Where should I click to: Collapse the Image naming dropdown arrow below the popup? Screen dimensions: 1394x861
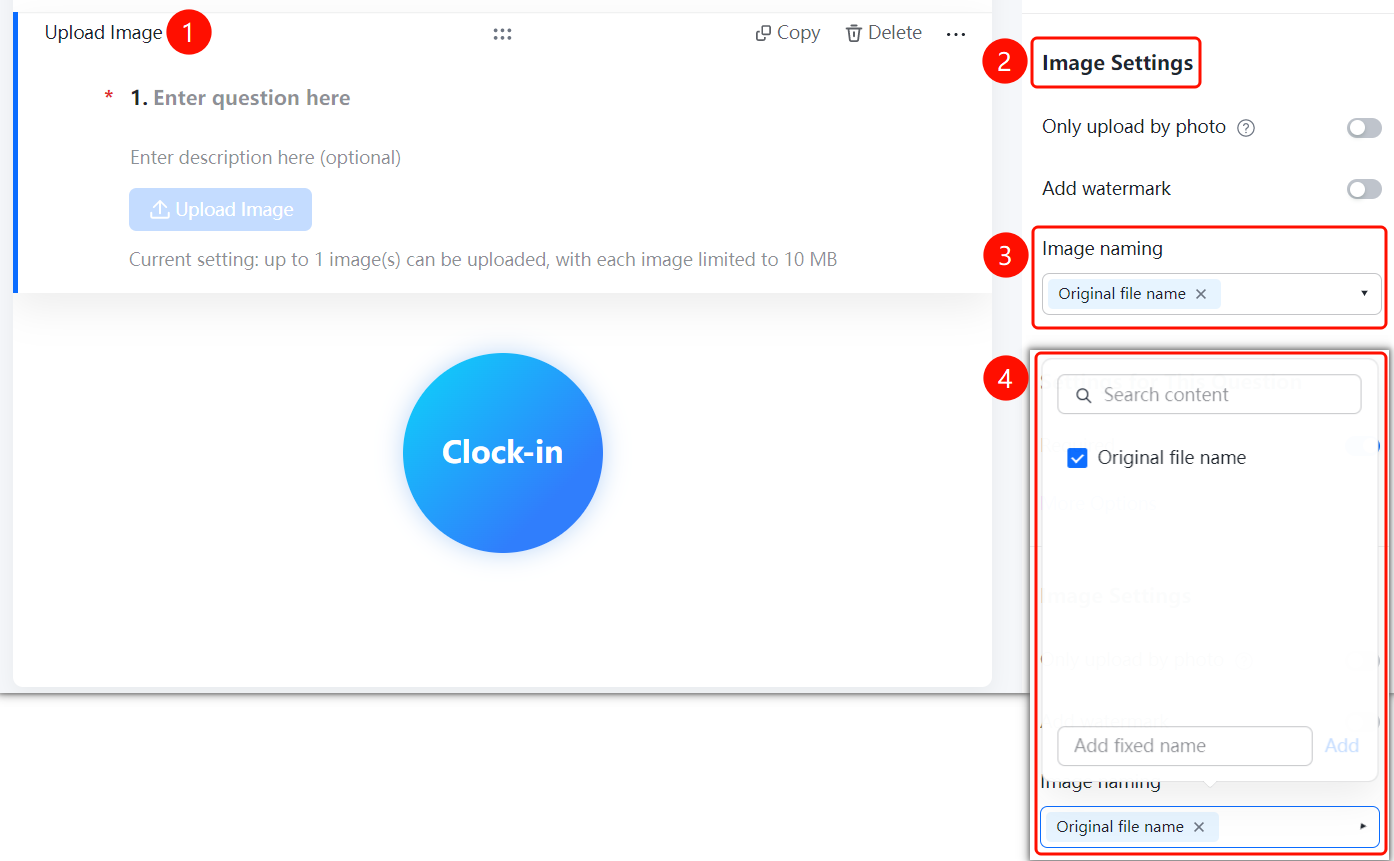pos(1362,827)
